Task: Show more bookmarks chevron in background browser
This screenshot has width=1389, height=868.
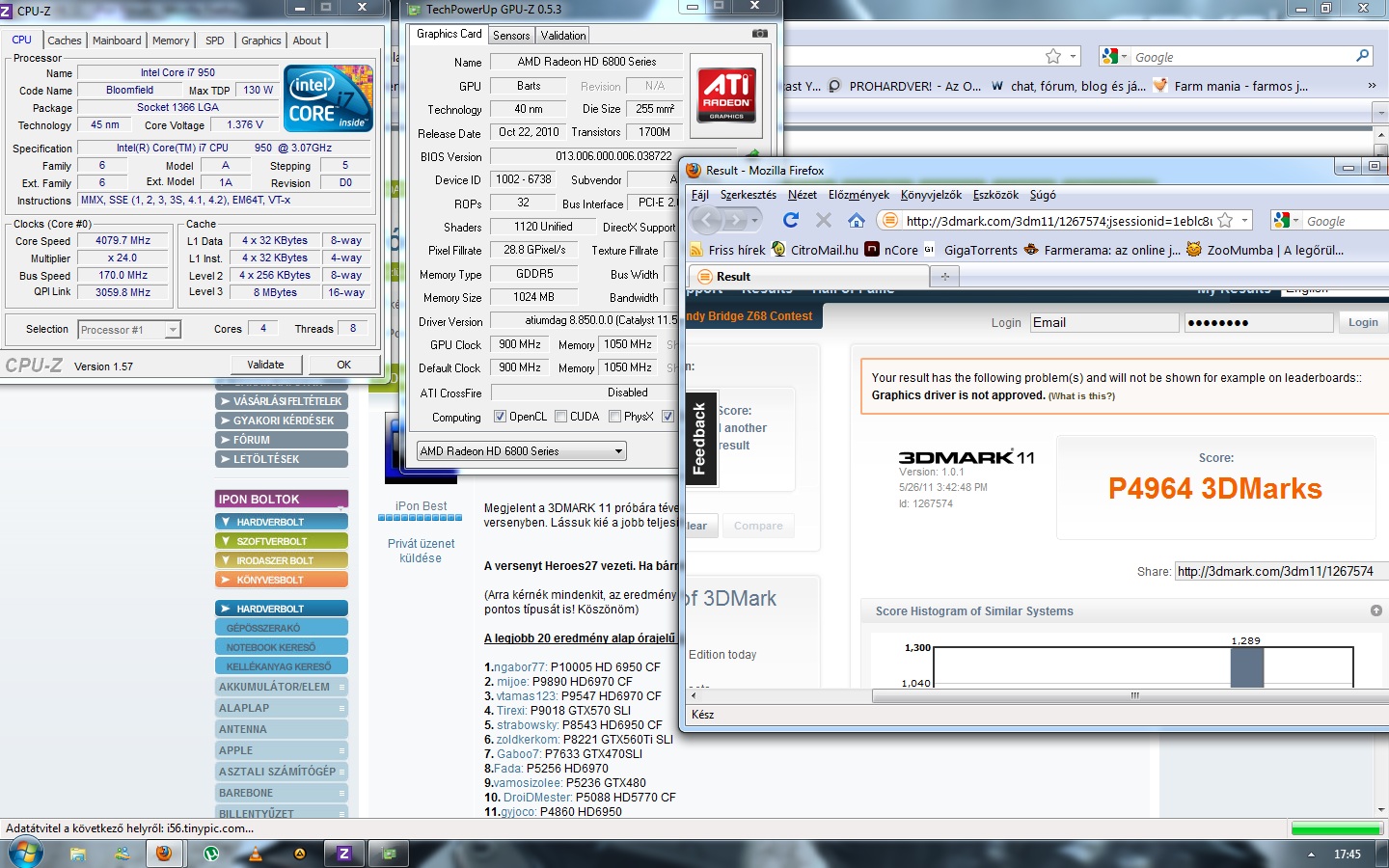Action: point(1372,86)
